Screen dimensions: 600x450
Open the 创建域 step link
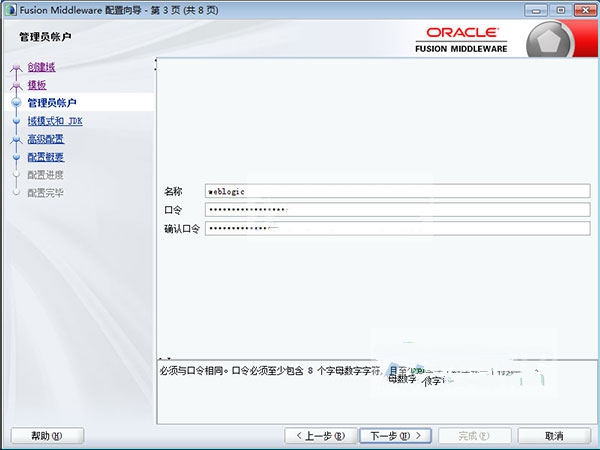click(x=41, y=67)
